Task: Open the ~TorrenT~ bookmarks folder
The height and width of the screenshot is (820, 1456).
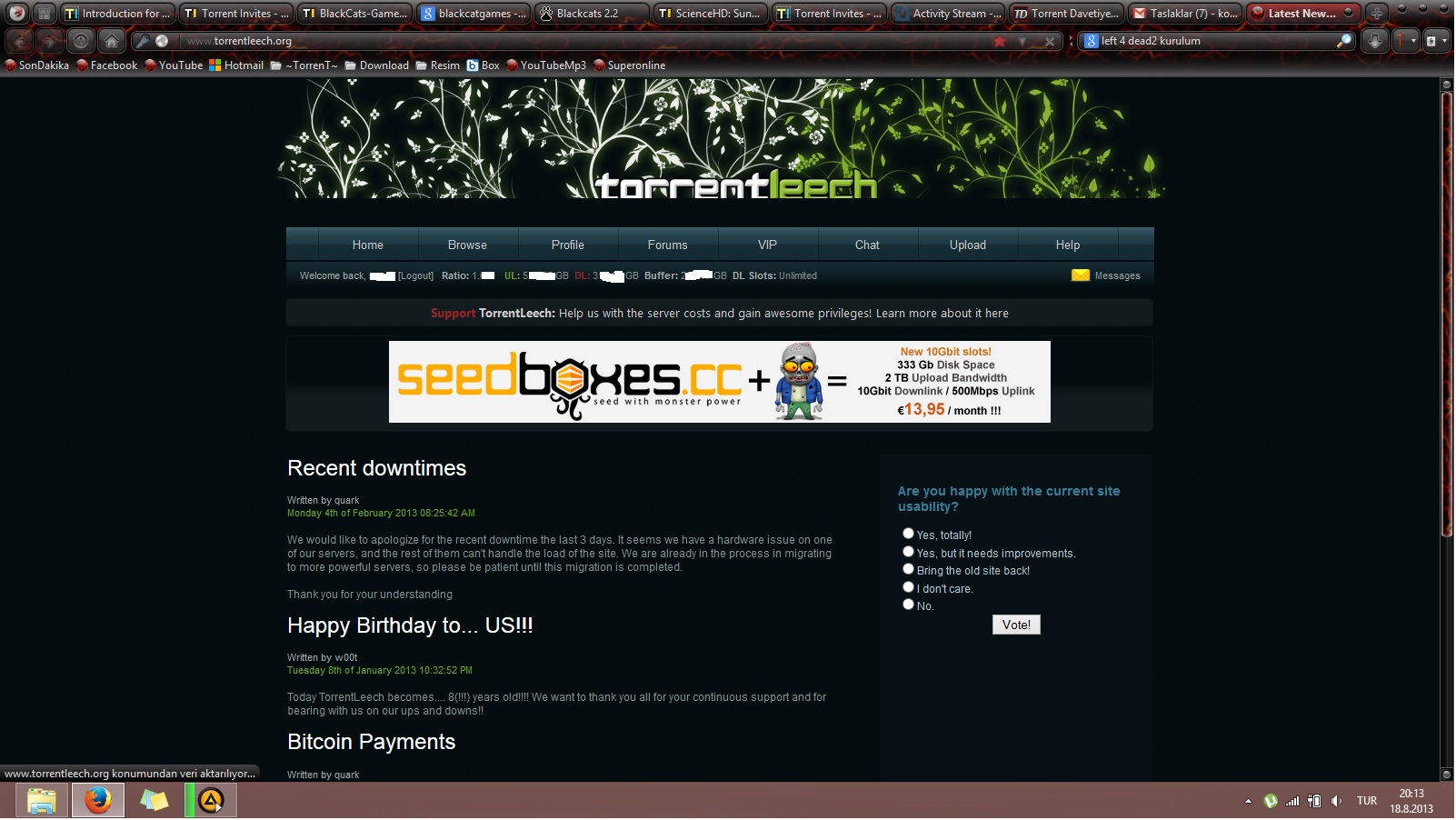Action: pos(304,65)
